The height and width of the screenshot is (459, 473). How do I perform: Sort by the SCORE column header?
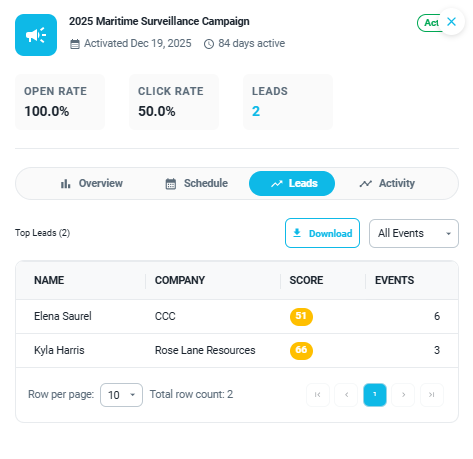point(306,280)
